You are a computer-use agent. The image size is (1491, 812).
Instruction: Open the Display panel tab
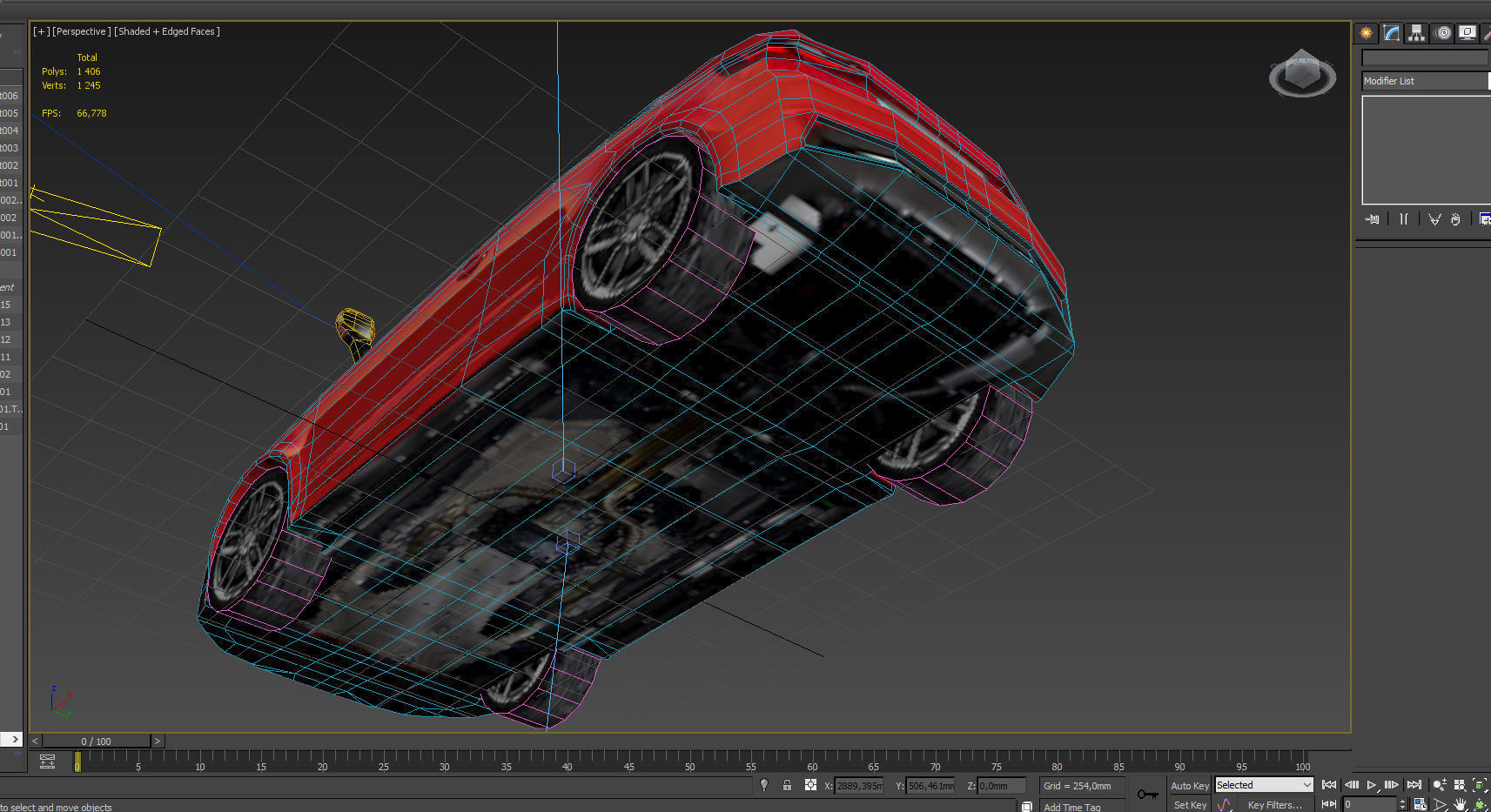[1467, 33]
